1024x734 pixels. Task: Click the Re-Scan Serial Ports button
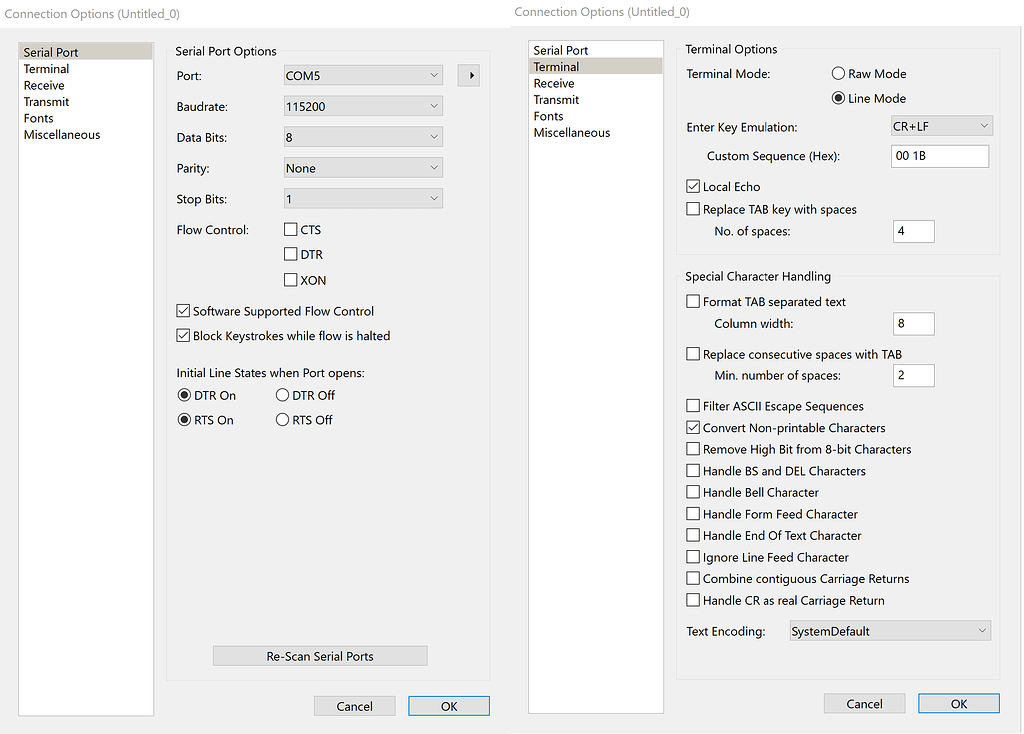[x=319, y=655]
